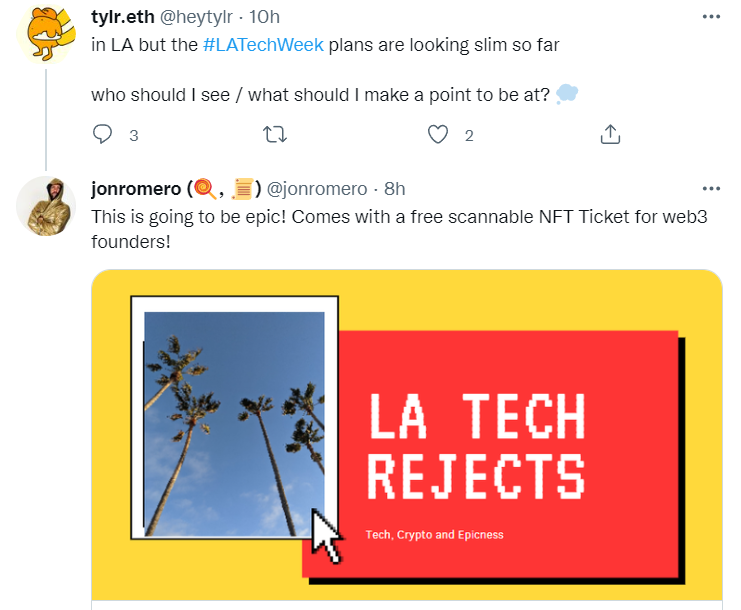Open the 8h reply timestamp
Screen dimensions: 741x610
click(x=394, y=188)
